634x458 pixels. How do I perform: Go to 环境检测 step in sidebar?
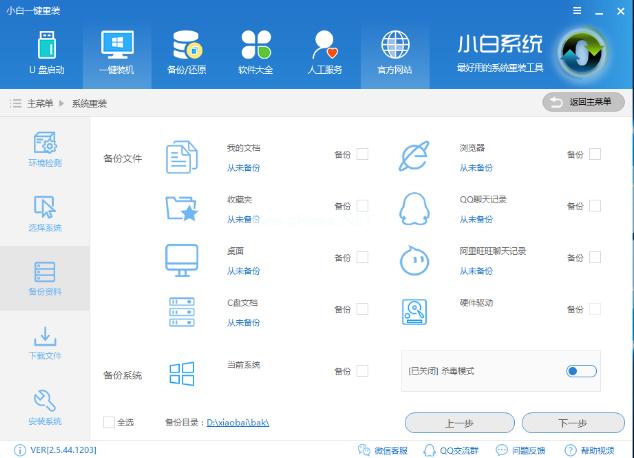45,149
